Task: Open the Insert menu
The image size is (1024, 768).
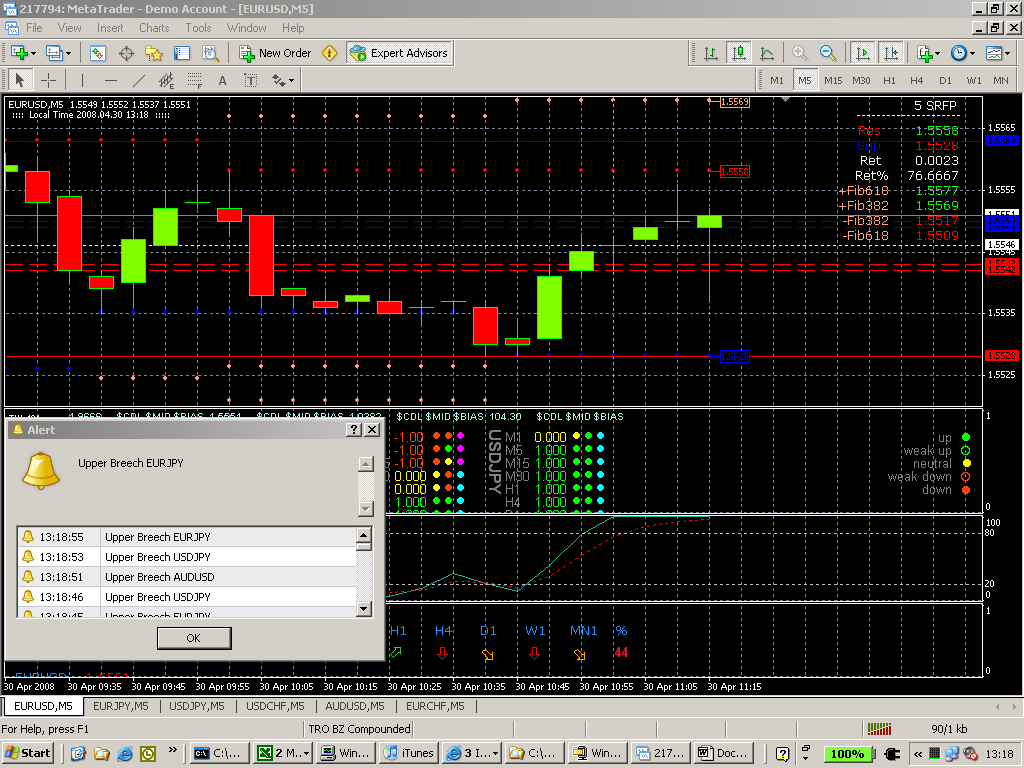Action: click(110, 28)
